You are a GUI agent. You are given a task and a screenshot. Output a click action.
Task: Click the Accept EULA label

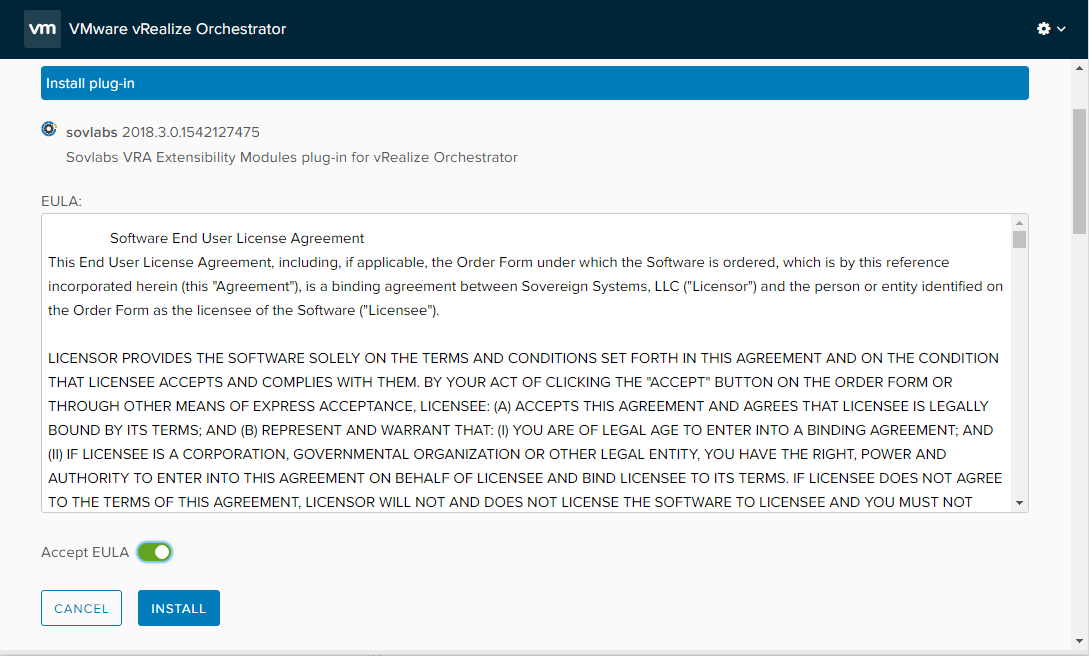(85, 552)
